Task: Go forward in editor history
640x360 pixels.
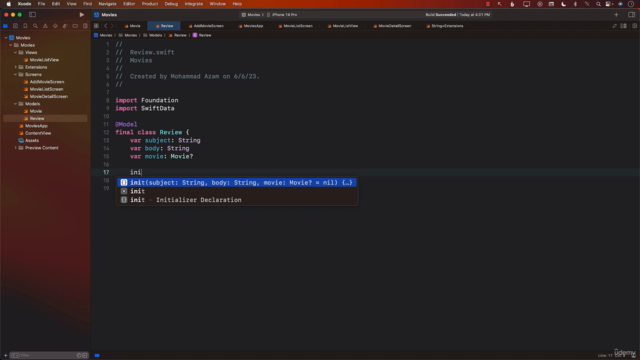Action: pyautogui.click(x=112, y=26)
